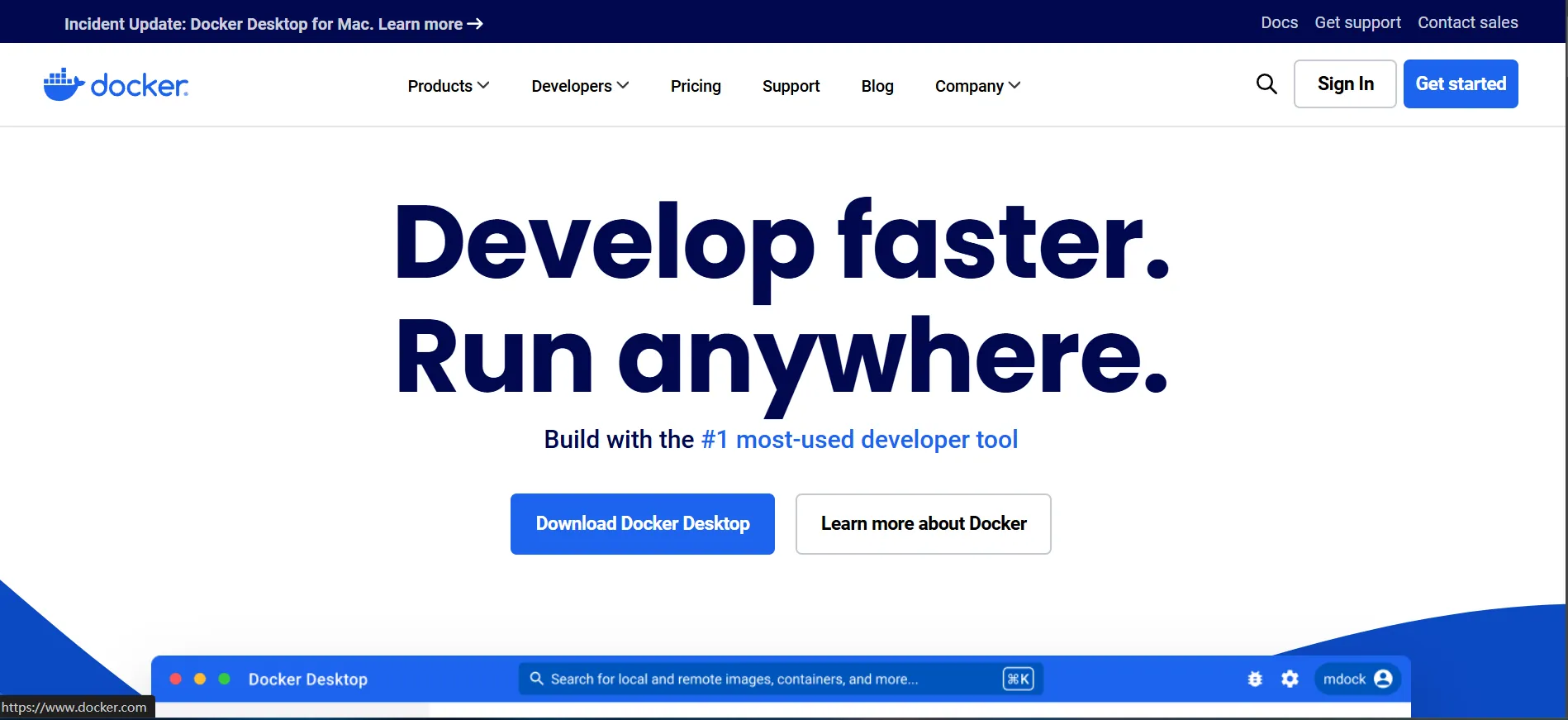Click Contact sales link

coord(1468,22)
